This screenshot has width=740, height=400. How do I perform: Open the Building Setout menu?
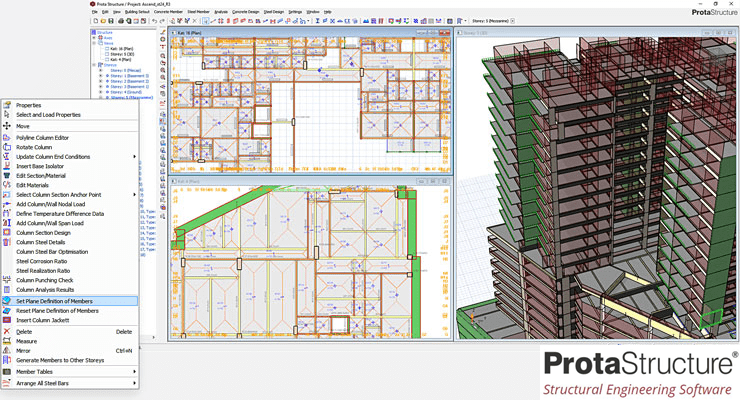point(137,12)
